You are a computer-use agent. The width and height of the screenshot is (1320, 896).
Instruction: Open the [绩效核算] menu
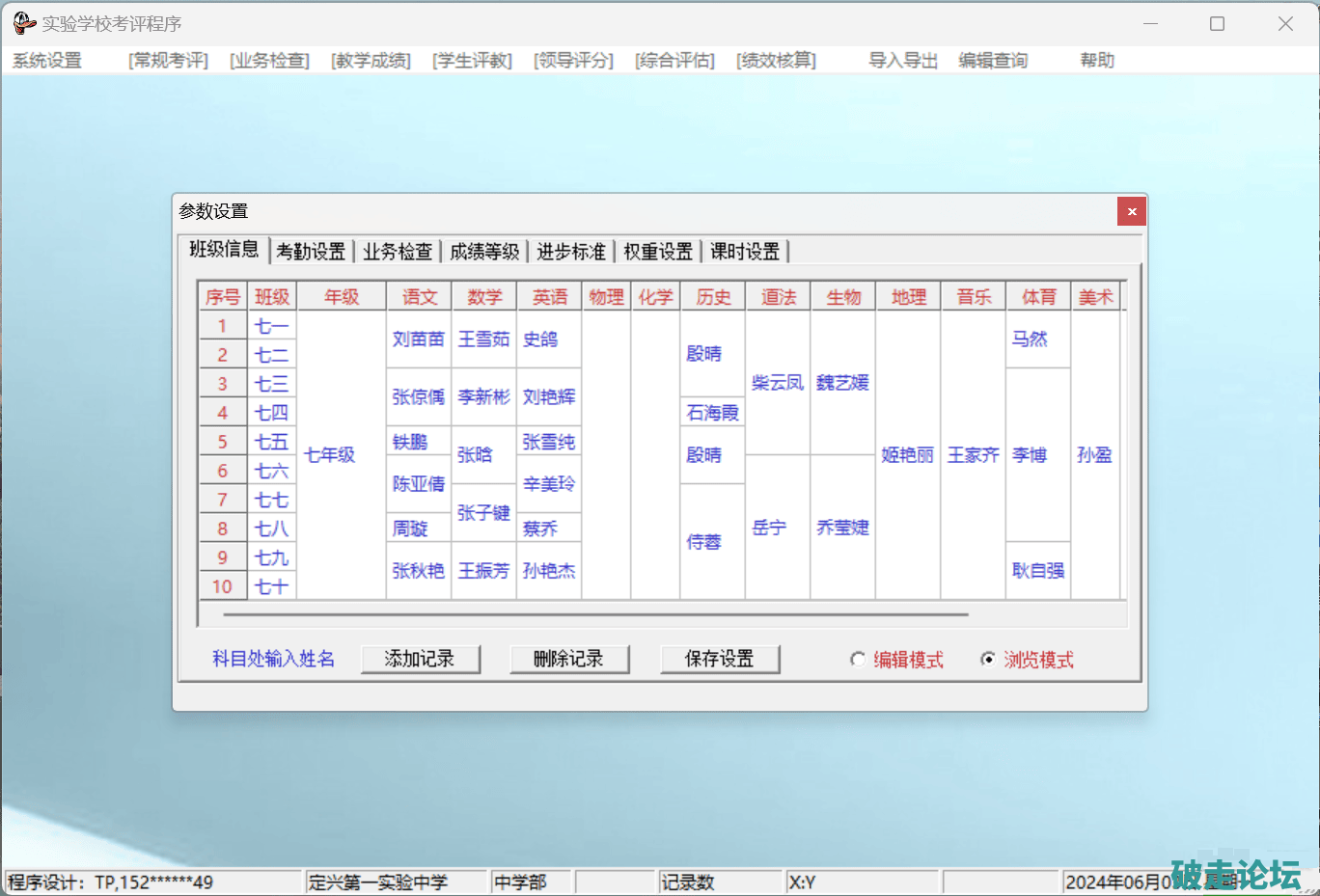point(776,61)
